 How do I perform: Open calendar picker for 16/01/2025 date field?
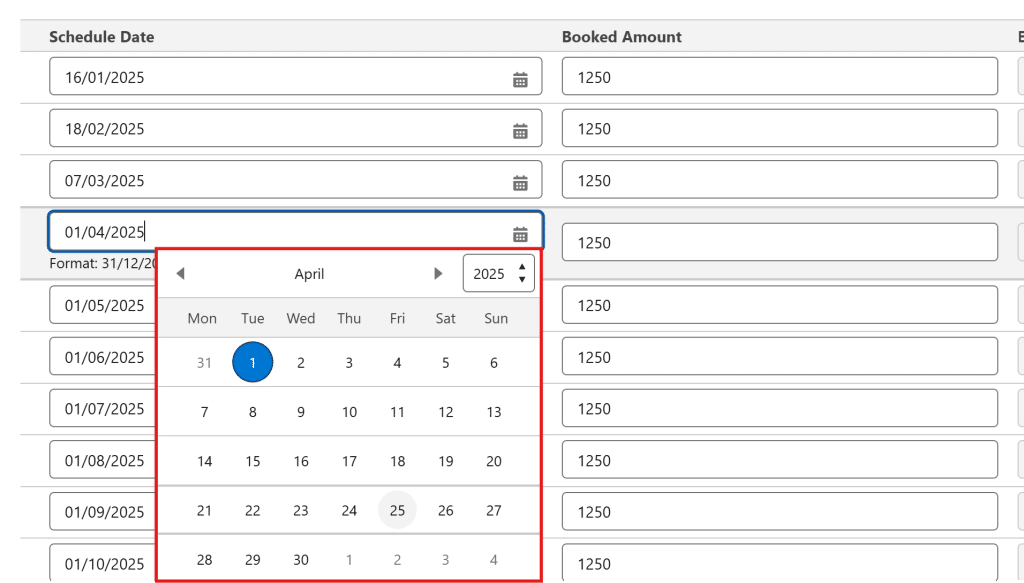click(520, 79)
